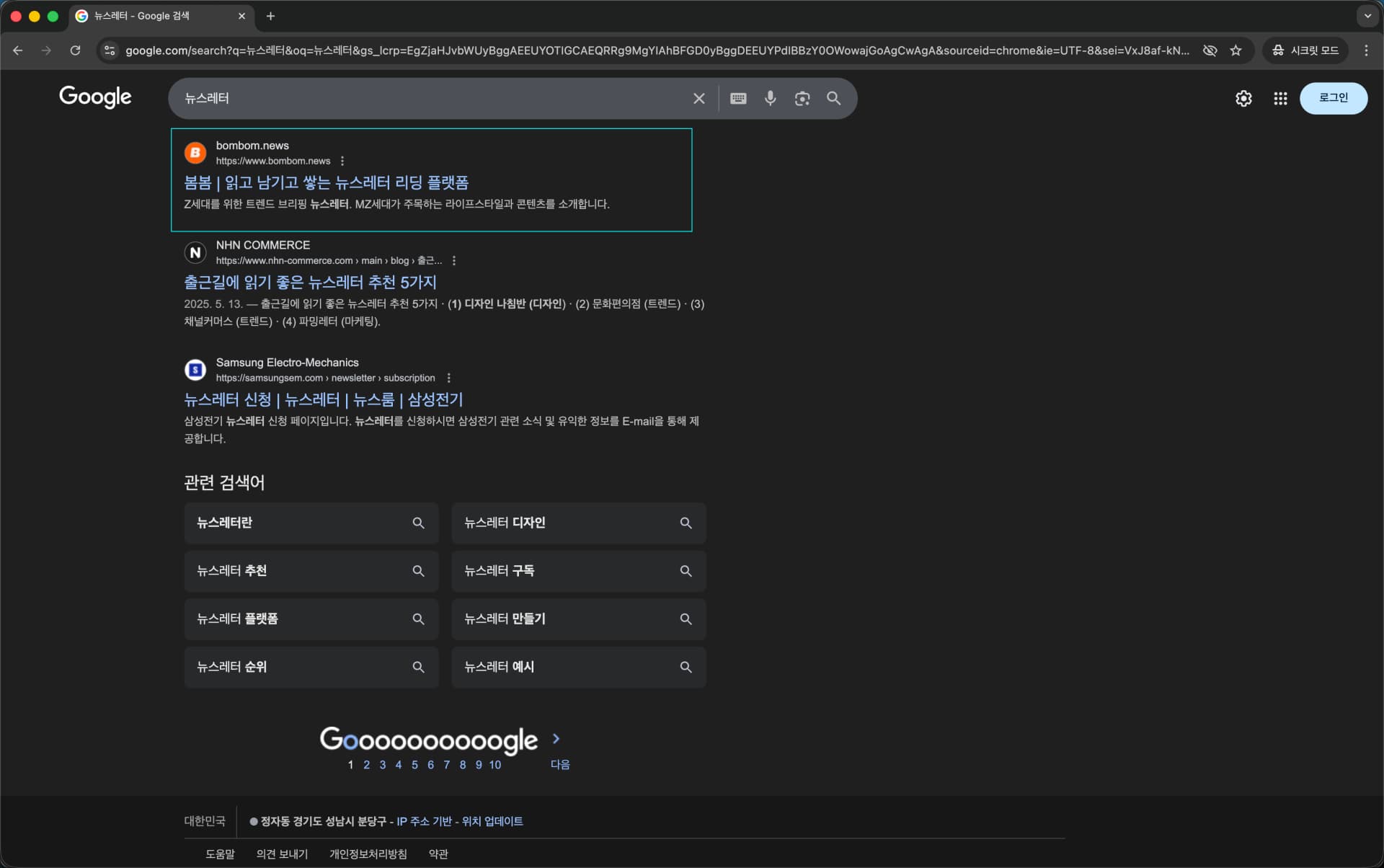Go forward in browser history
Image resolution: width=1384 pixels, height=868 pixels.
[46, 50]
